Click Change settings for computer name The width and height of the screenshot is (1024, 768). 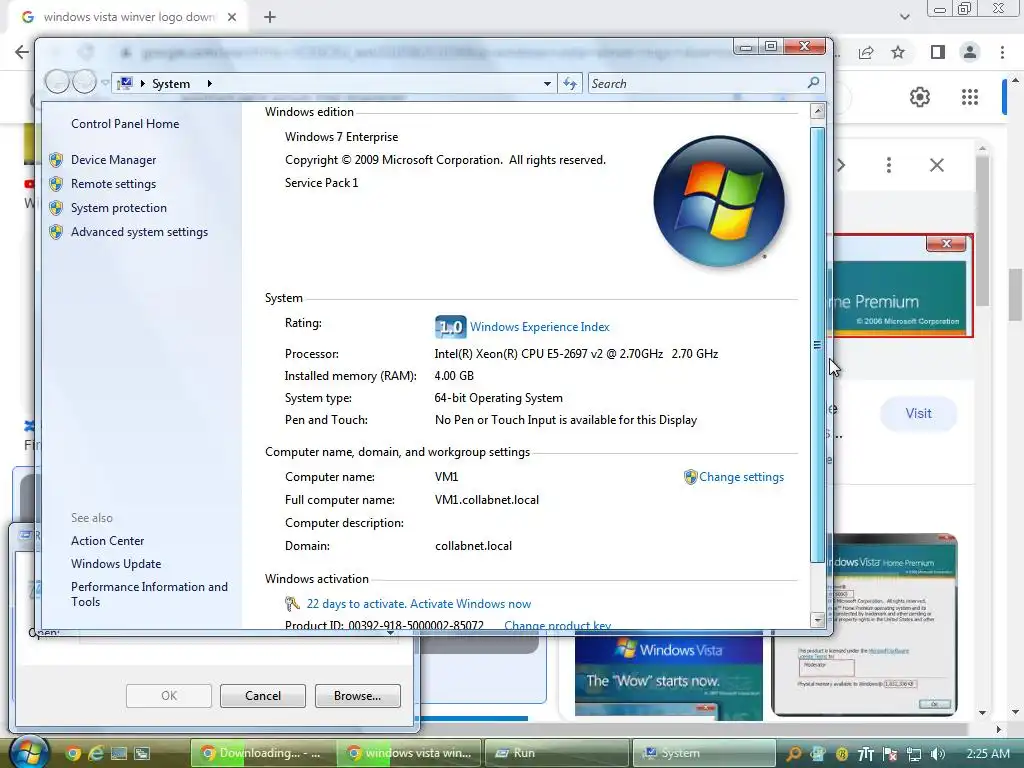click(x=741, y=477)
